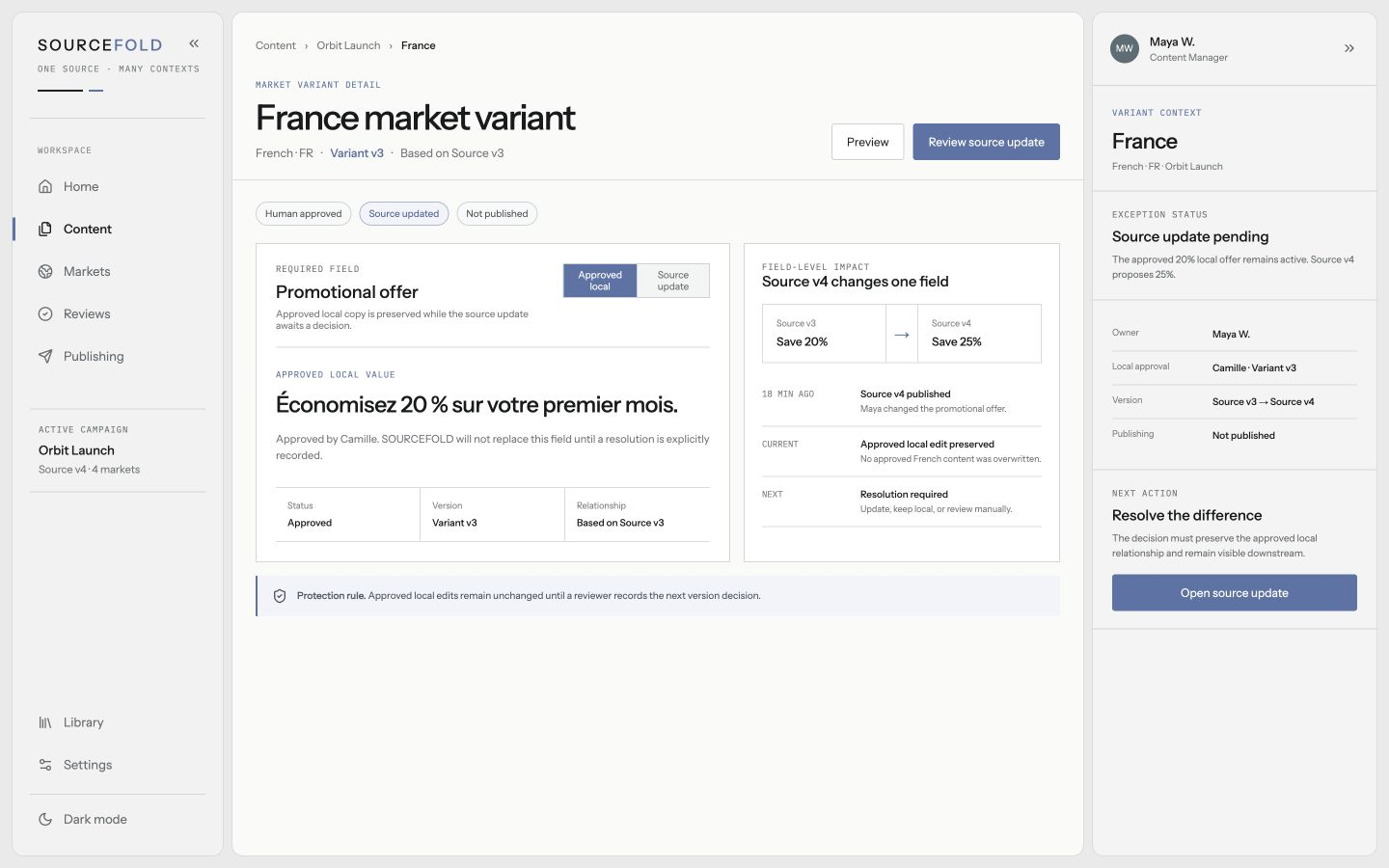The image size is (1389, 868).
Task: Go to Reviews section
Action: point(118,313)
